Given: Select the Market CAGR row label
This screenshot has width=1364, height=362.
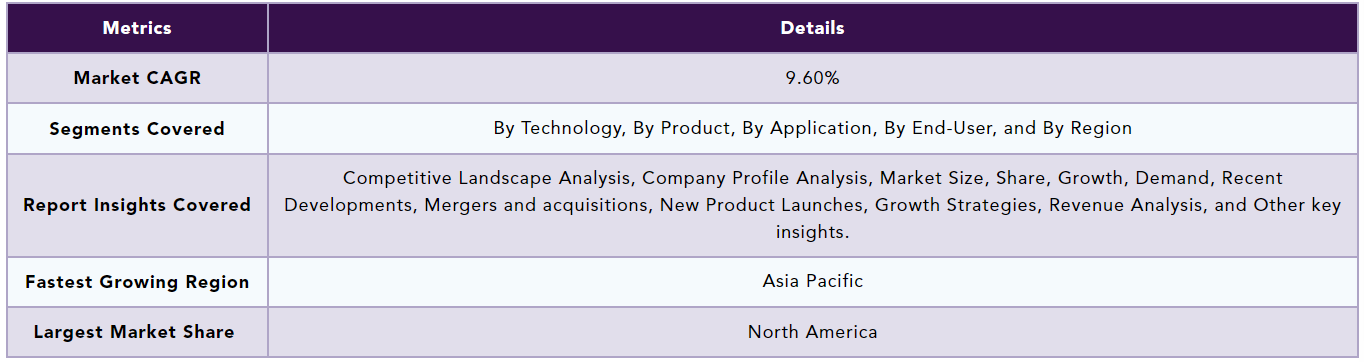Looking at the screenshot, I should (x=137, y=78).
